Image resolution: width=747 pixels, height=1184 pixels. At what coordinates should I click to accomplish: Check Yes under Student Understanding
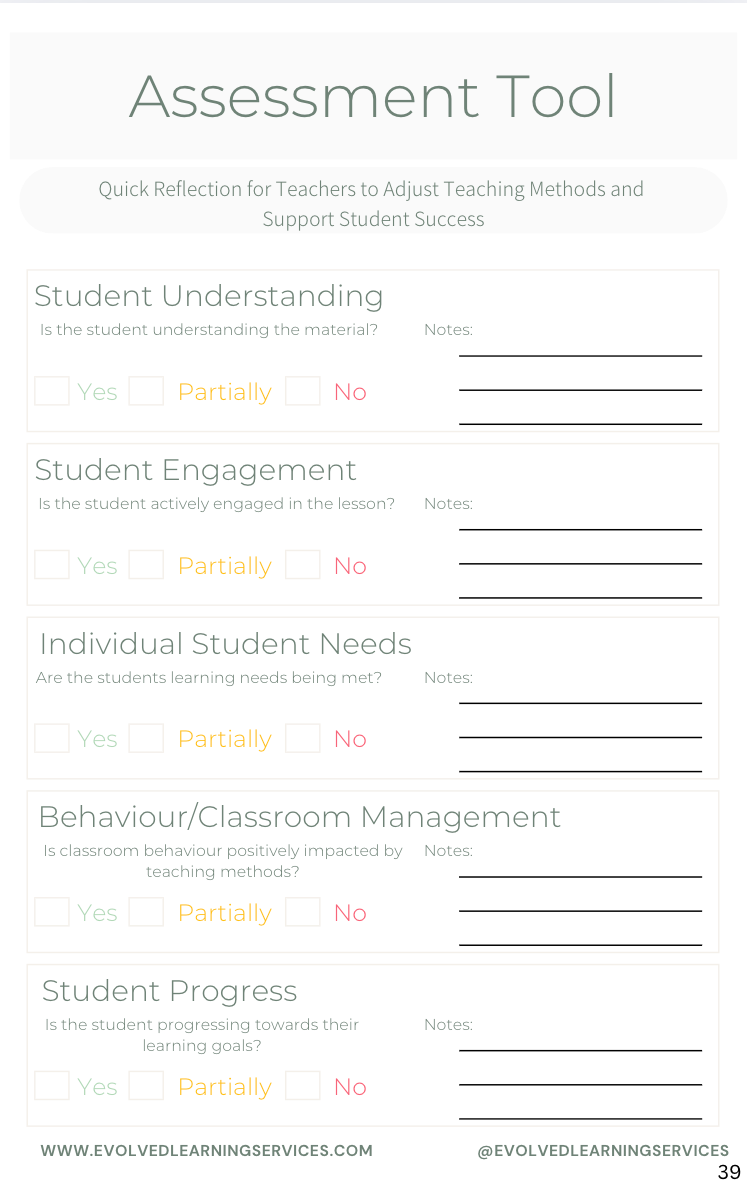(x=52, y=391)
